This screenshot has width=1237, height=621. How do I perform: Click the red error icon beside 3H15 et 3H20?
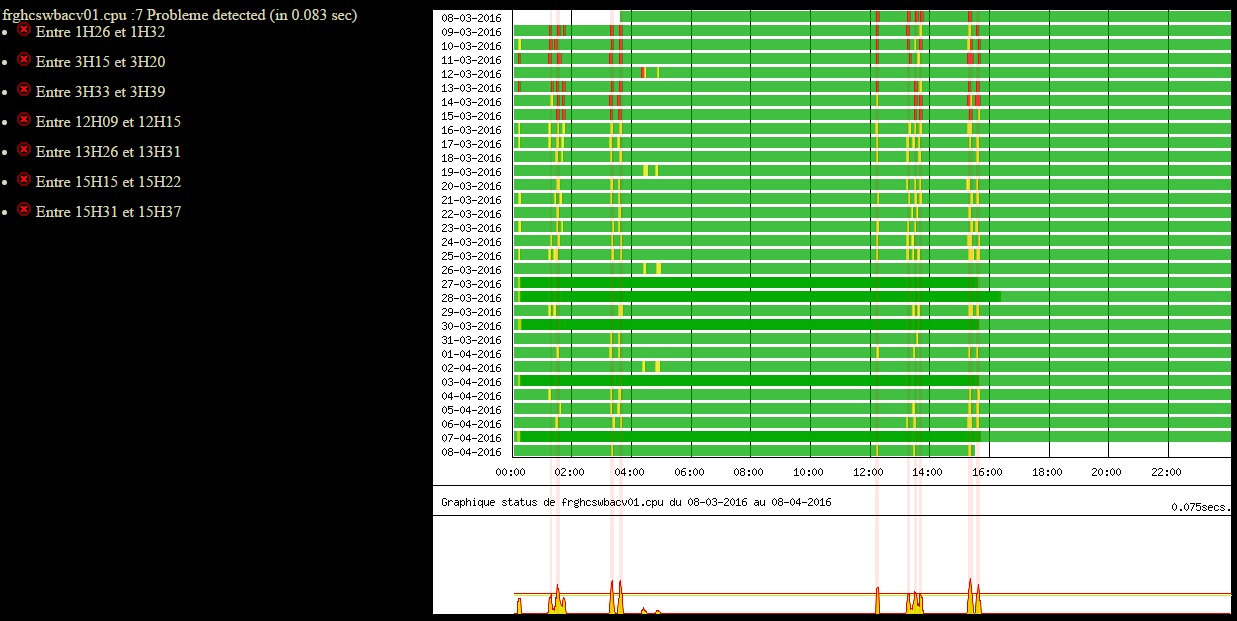pos(25,60)
